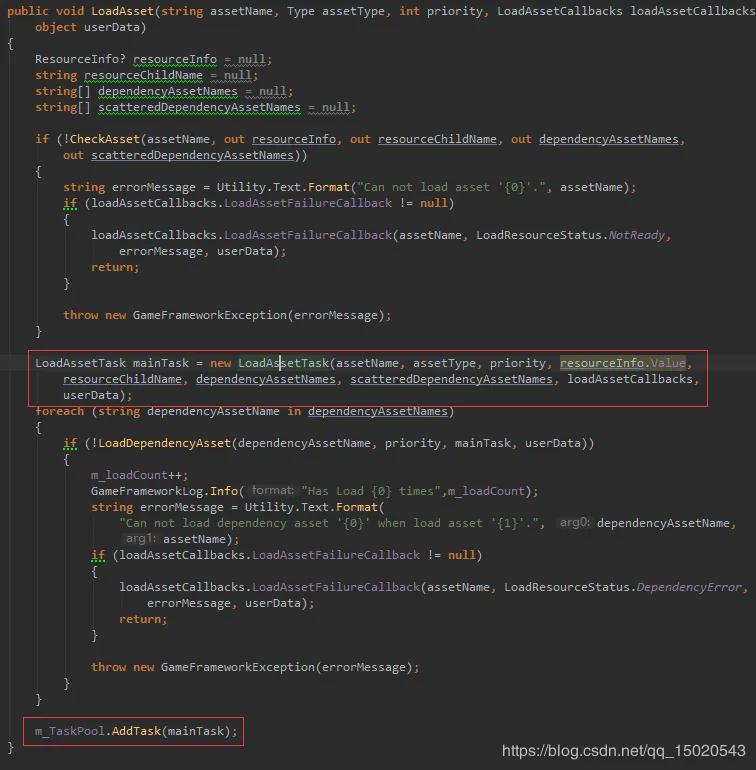The width and height of the screenshot is (756, 770).
Task: Click the DependencyError enum value
Action: click(689, 587)
